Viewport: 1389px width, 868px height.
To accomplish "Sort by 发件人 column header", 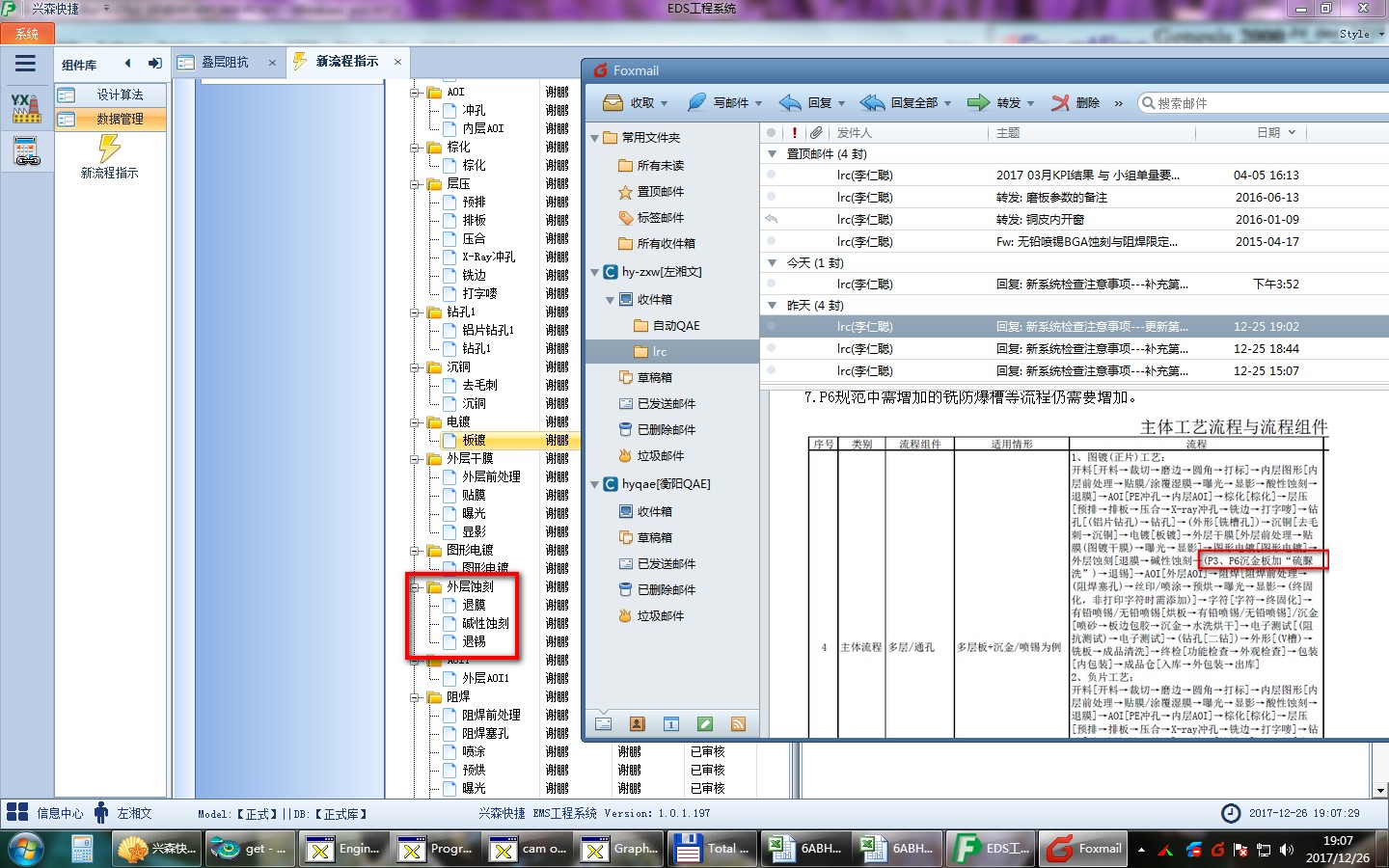I will pyautogui.click(x=854, y=133).
